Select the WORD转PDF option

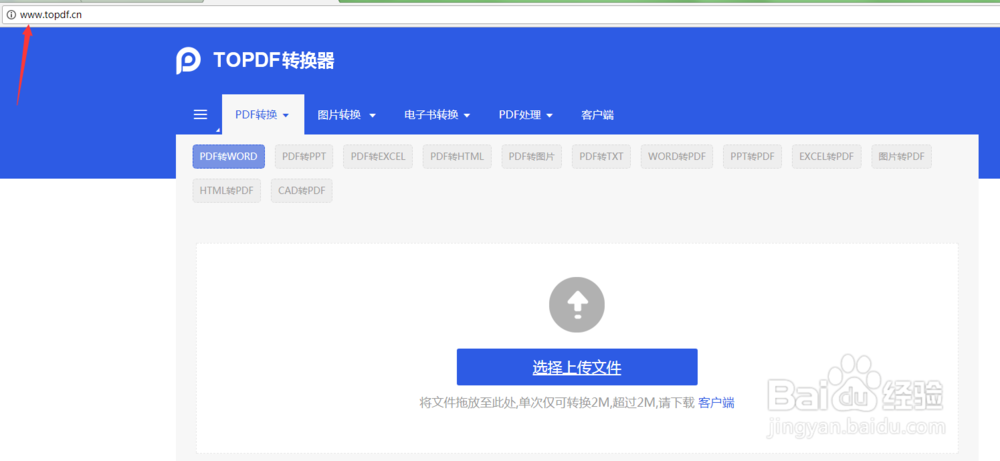tap(677, 156)
